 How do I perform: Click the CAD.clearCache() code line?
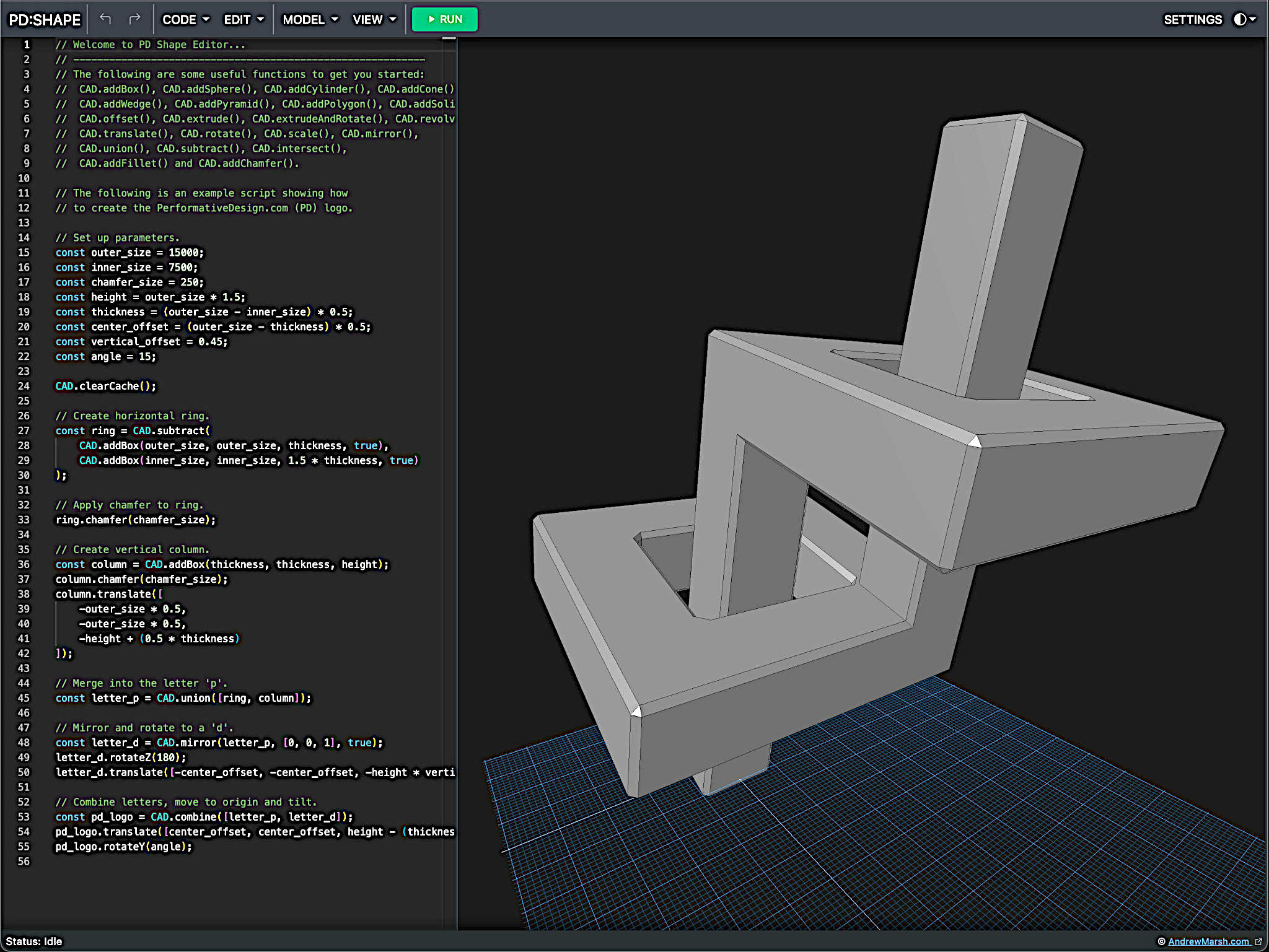coord(105,386)
